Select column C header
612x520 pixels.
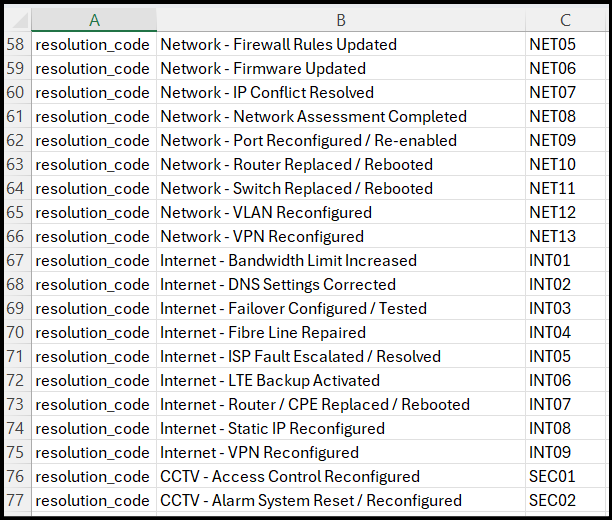click(566, 20)
